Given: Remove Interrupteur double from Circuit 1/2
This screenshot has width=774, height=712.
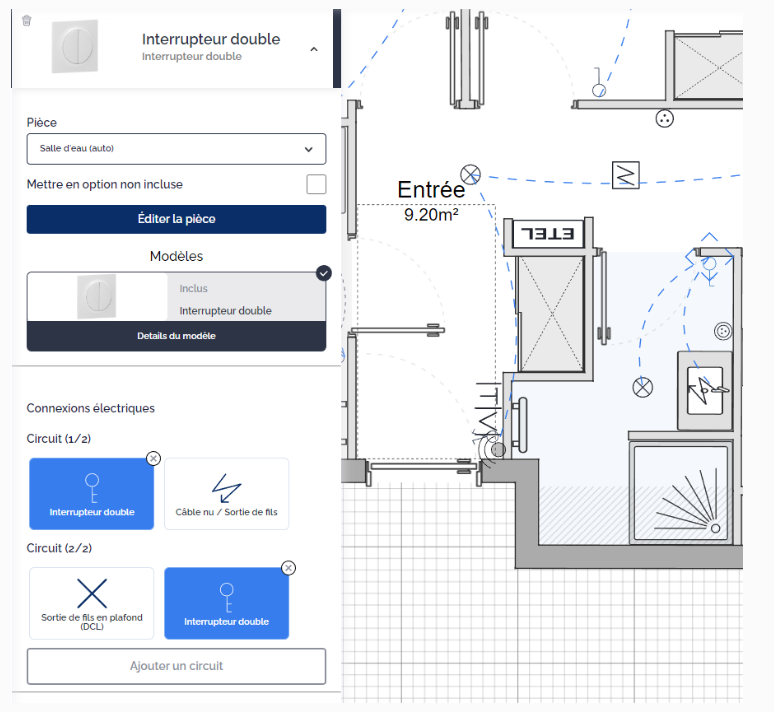Looking at the screenshot, I should click(x=153, y=458).
